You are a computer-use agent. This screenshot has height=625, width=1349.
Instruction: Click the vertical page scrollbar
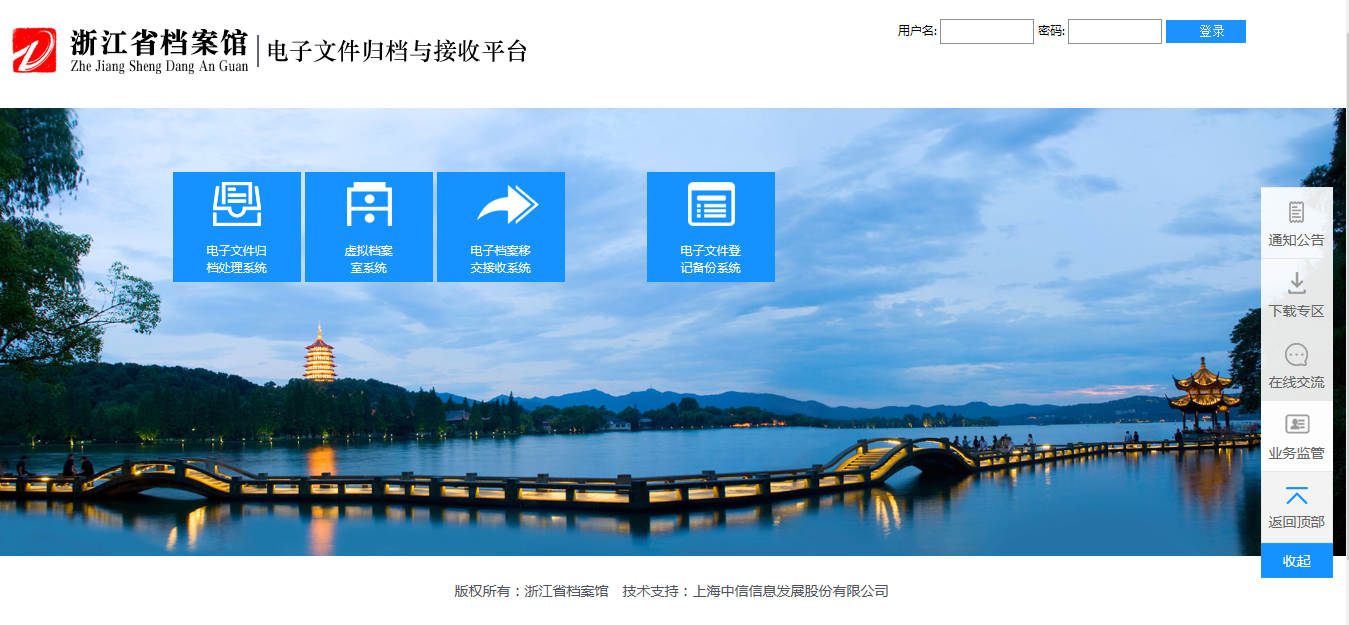click(x=1344, y=300)
